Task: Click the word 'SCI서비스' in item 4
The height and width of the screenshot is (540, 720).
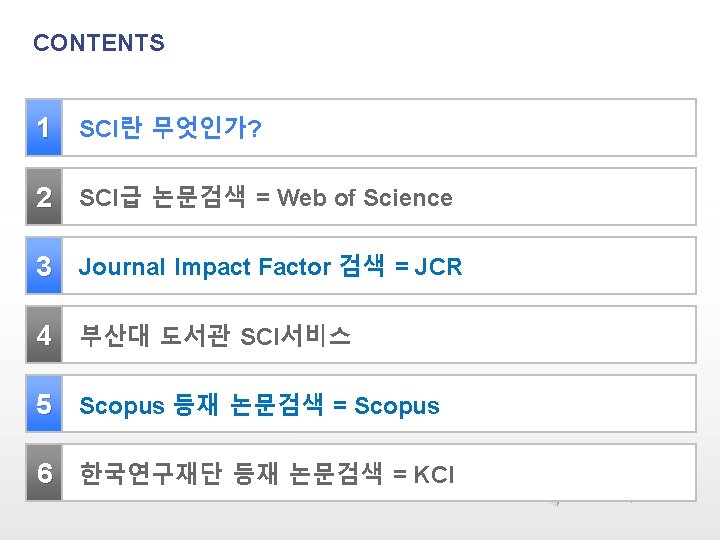Action: coord(296,336)
